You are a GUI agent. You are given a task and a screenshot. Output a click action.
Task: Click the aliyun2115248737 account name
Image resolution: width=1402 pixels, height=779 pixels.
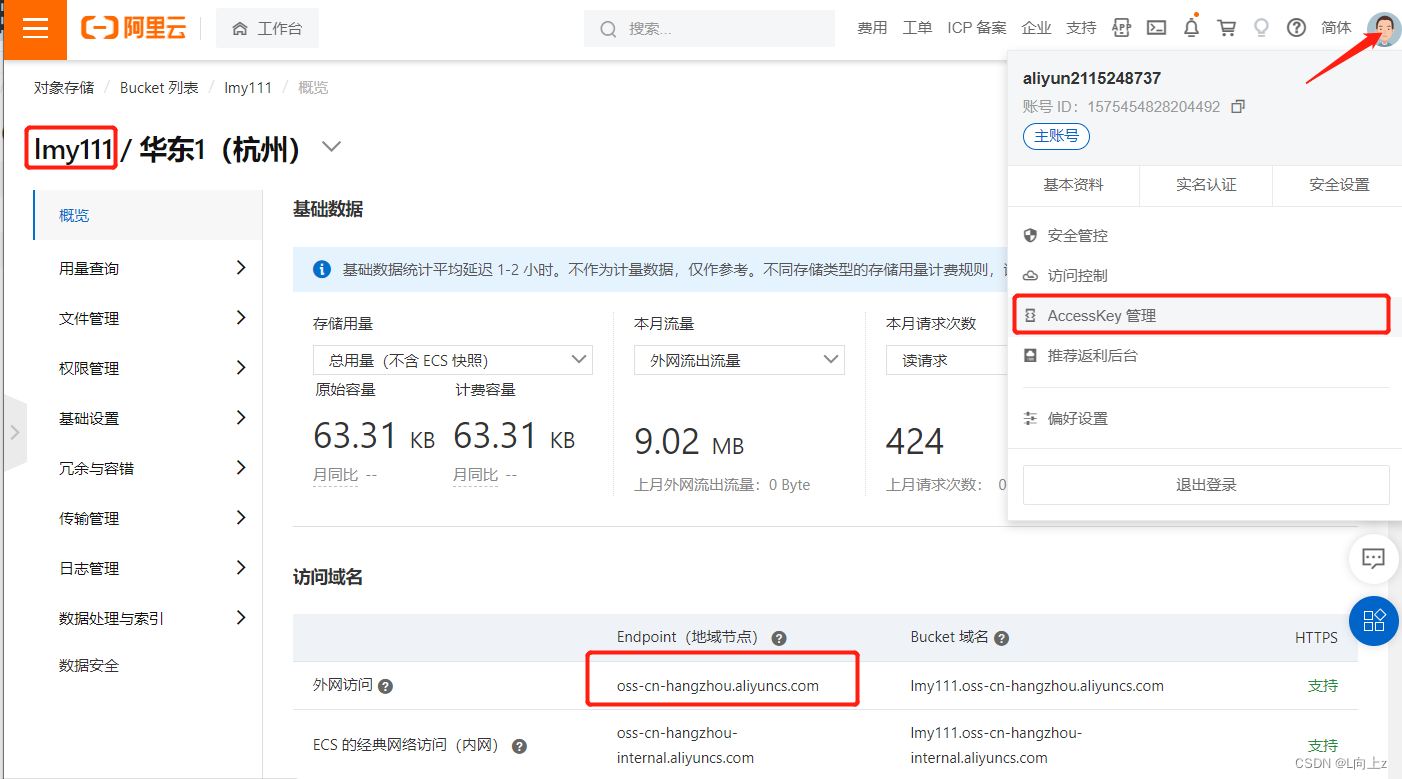click(1092, 78)
